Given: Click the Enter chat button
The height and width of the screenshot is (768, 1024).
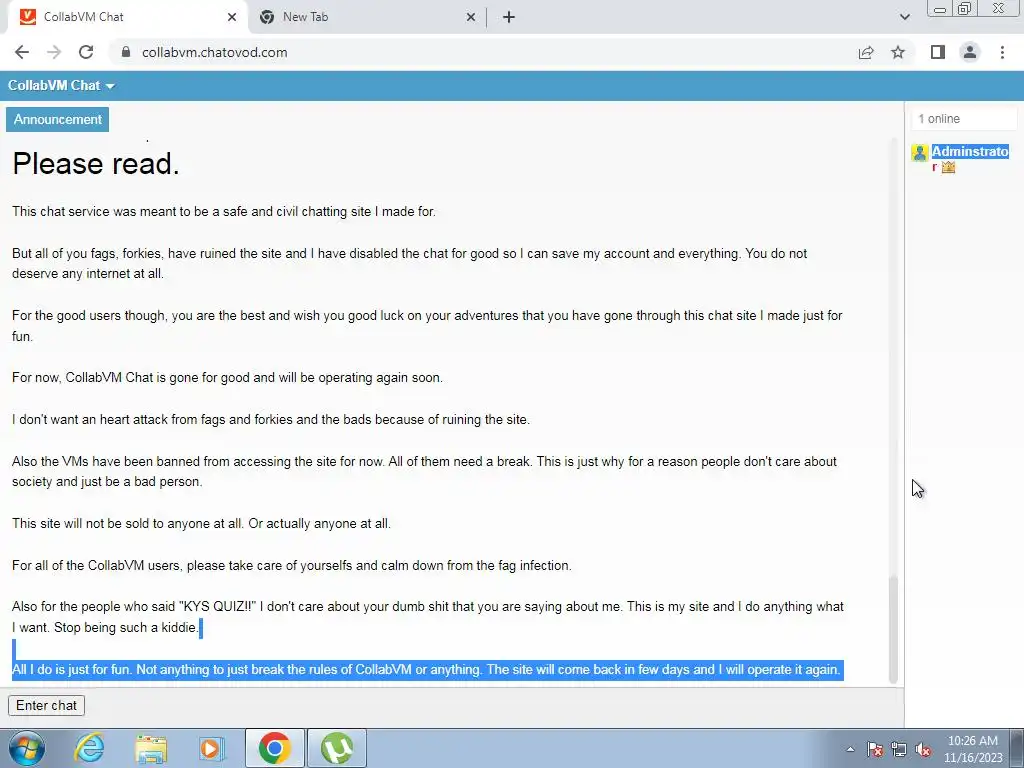Looking at the screenshot, I should (46, 705).
